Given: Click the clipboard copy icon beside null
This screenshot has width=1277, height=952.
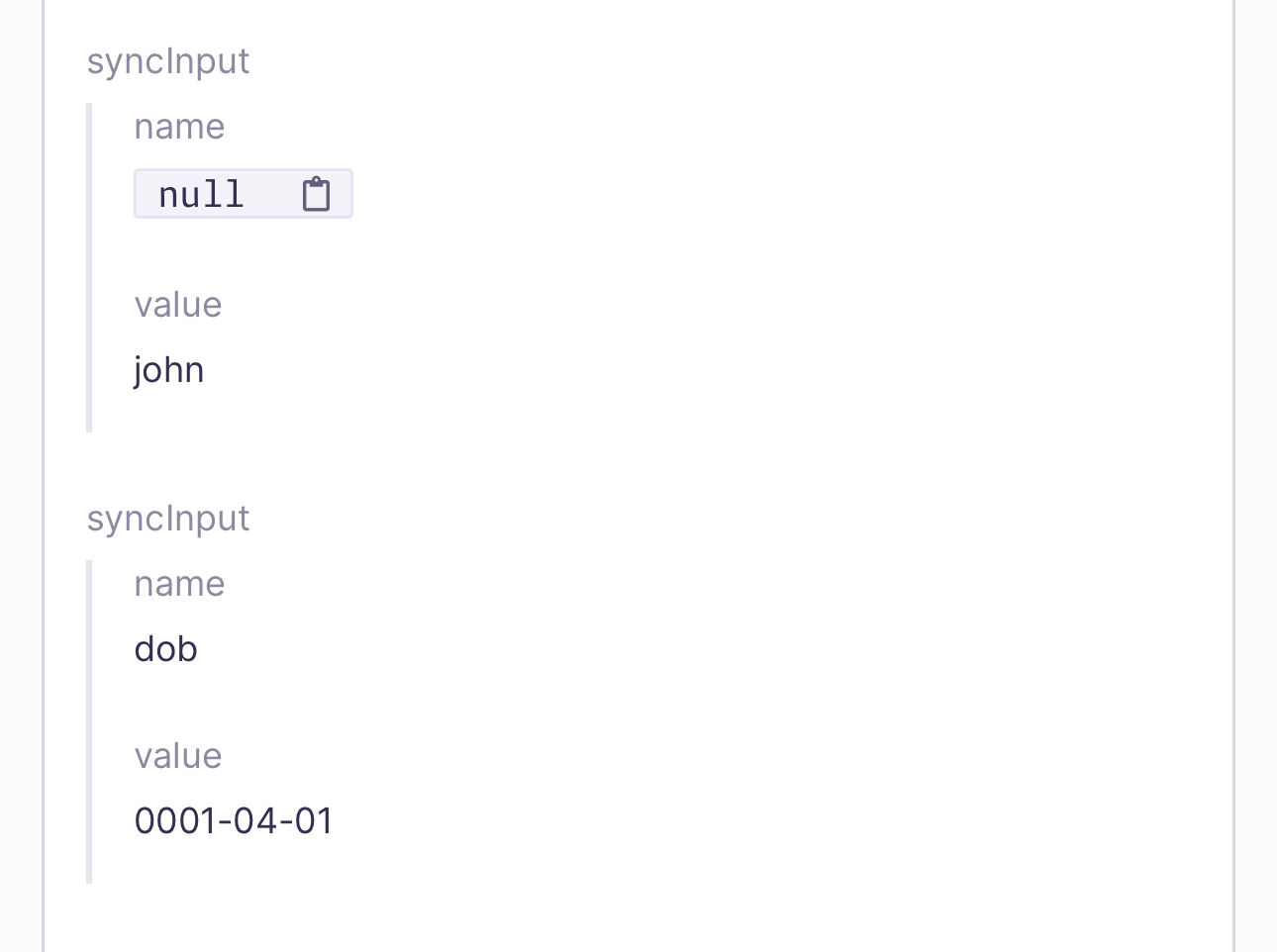Looking at the screenshot, I should [x=316, y=194].
